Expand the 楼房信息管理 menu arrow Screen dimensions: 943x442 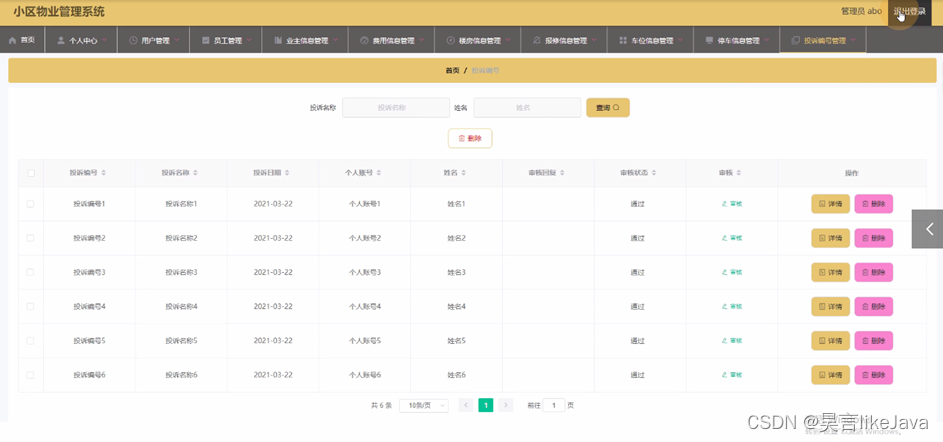coord(508,40)
